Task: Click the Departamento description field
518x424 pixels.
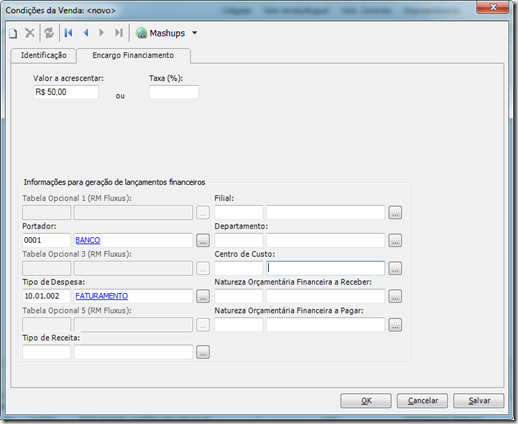Action: (325, 240)
